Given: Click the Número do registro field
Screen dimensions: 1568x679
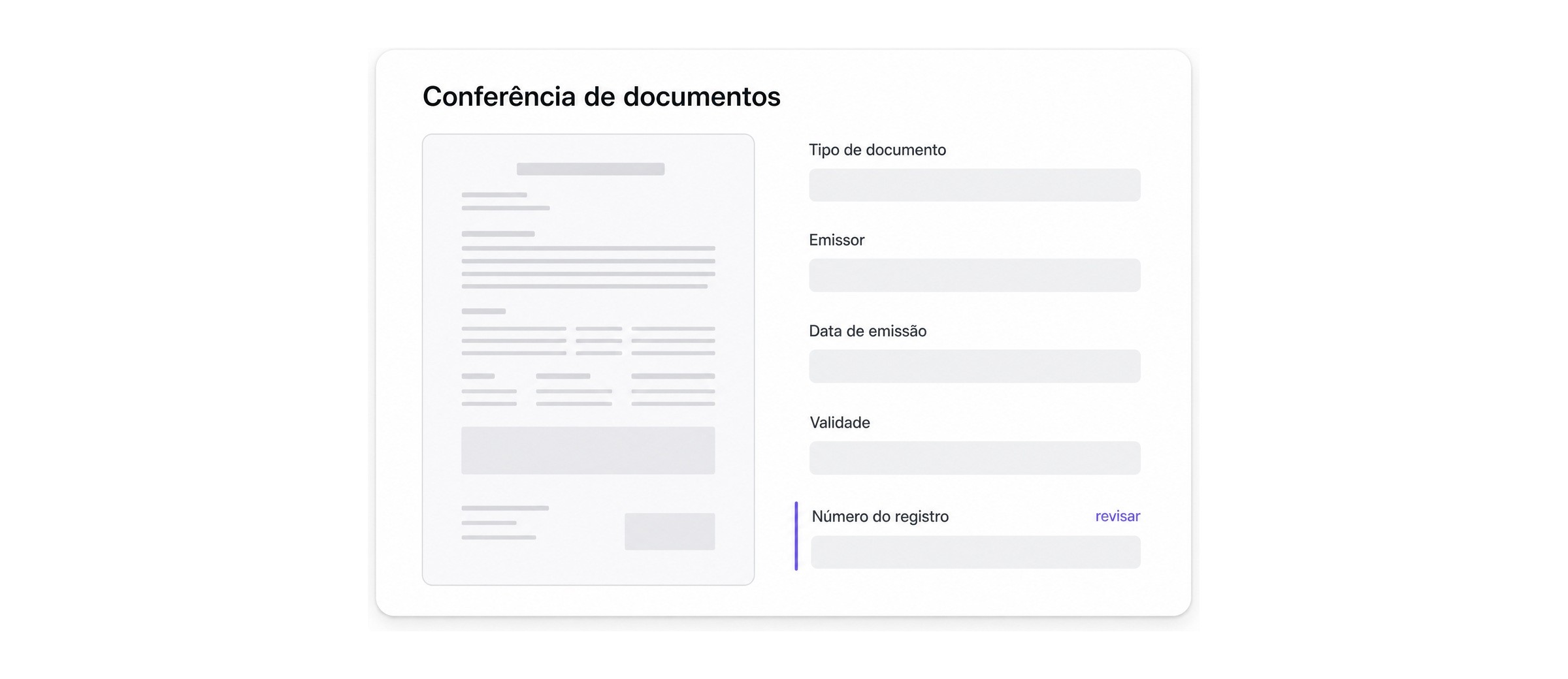Looking at the screenshot, I should (x=975, y=552).
